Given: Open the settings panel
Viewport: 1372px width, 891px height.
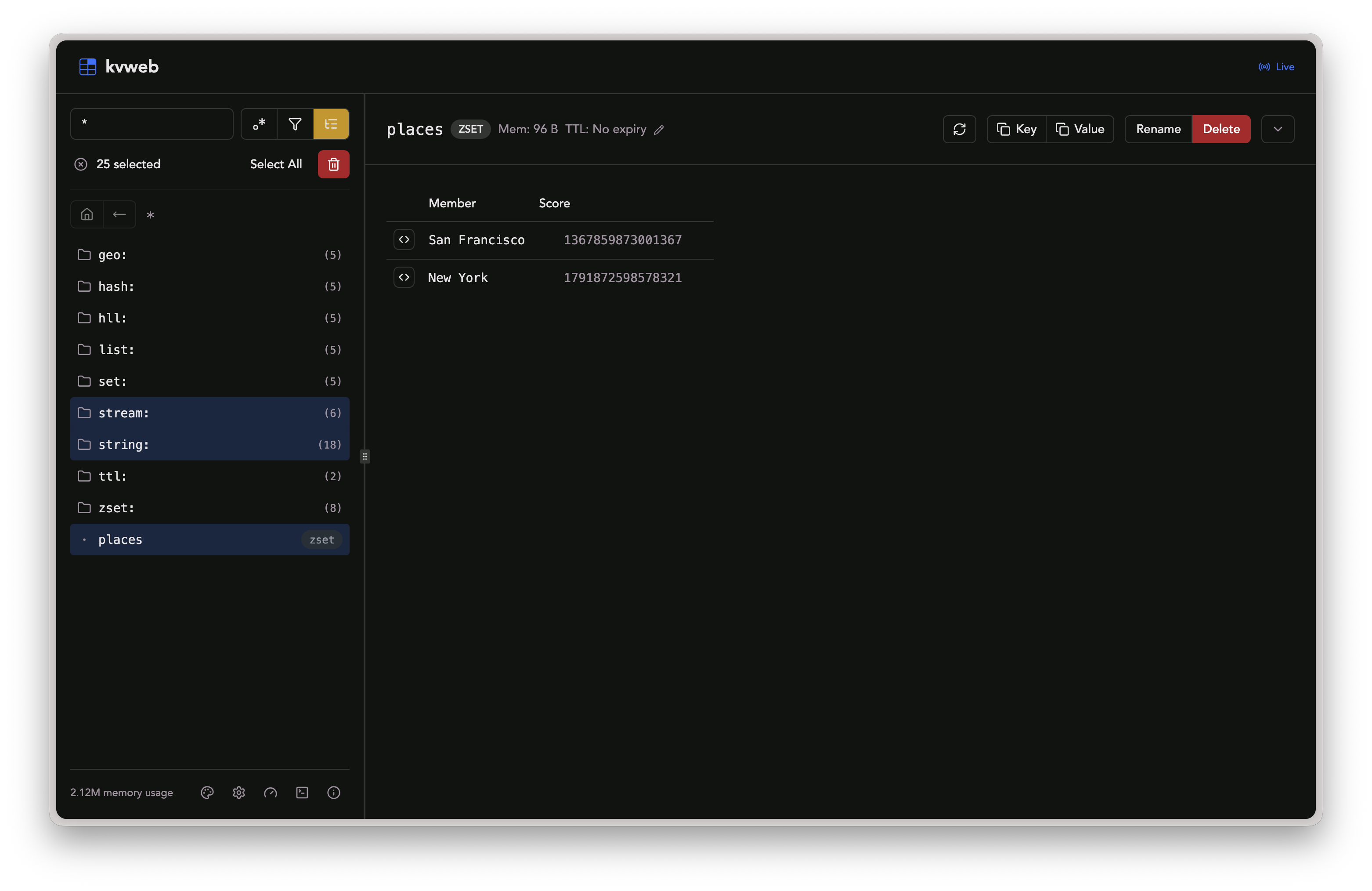Looking at the screenshot, I should point(238,793).
